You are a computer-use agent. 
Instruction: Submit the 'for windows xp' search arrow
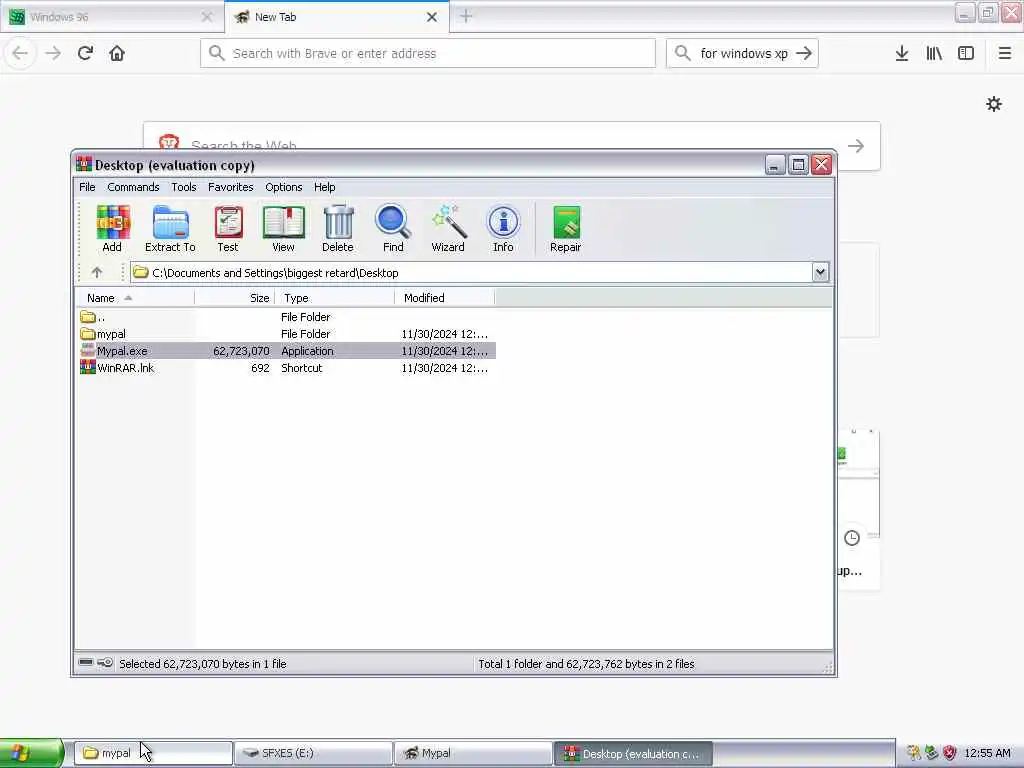pyautogui.click(x=804, y=53)
